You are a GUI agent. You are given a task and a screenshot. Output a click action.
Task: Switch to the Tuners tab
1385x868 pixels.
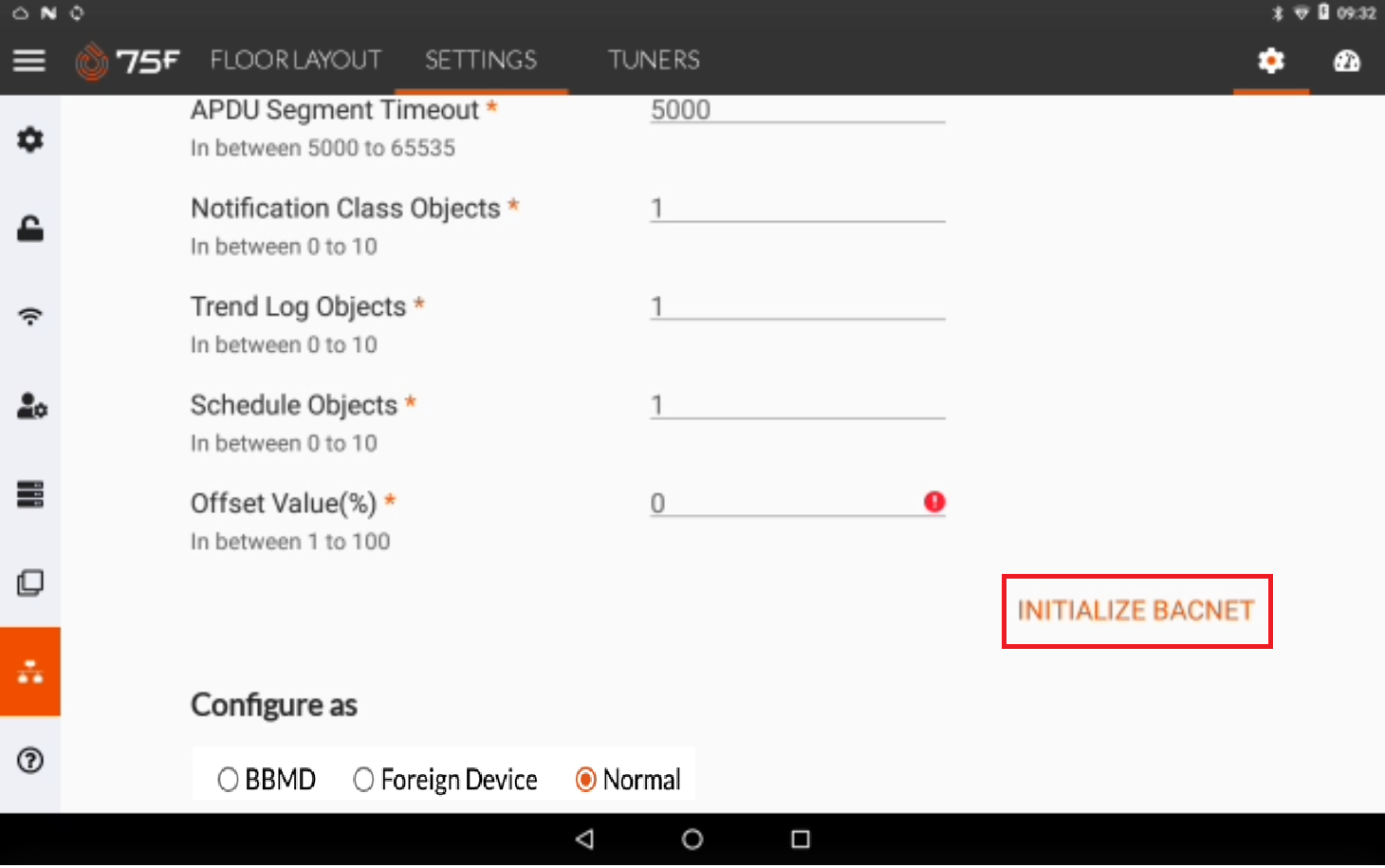coord(654,61)
